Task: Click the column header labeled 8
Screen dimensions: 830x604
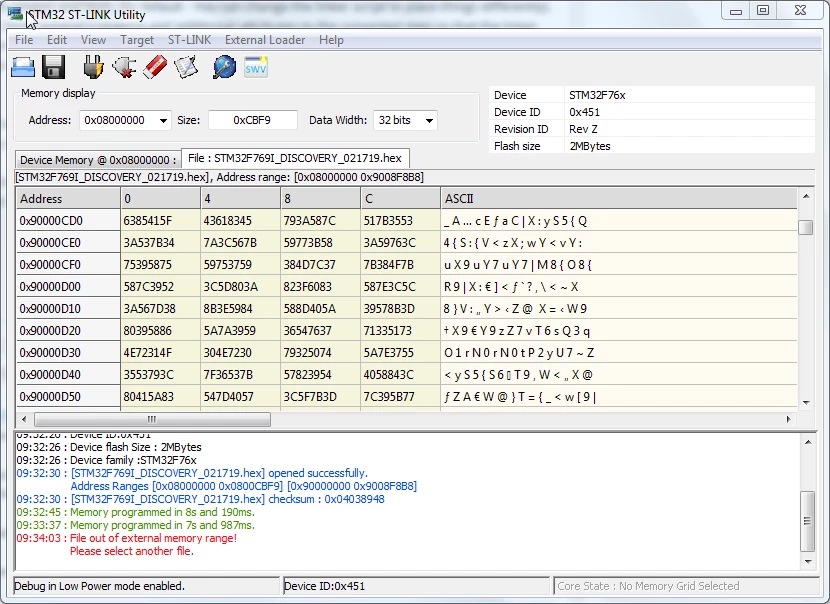Action: 320,199
